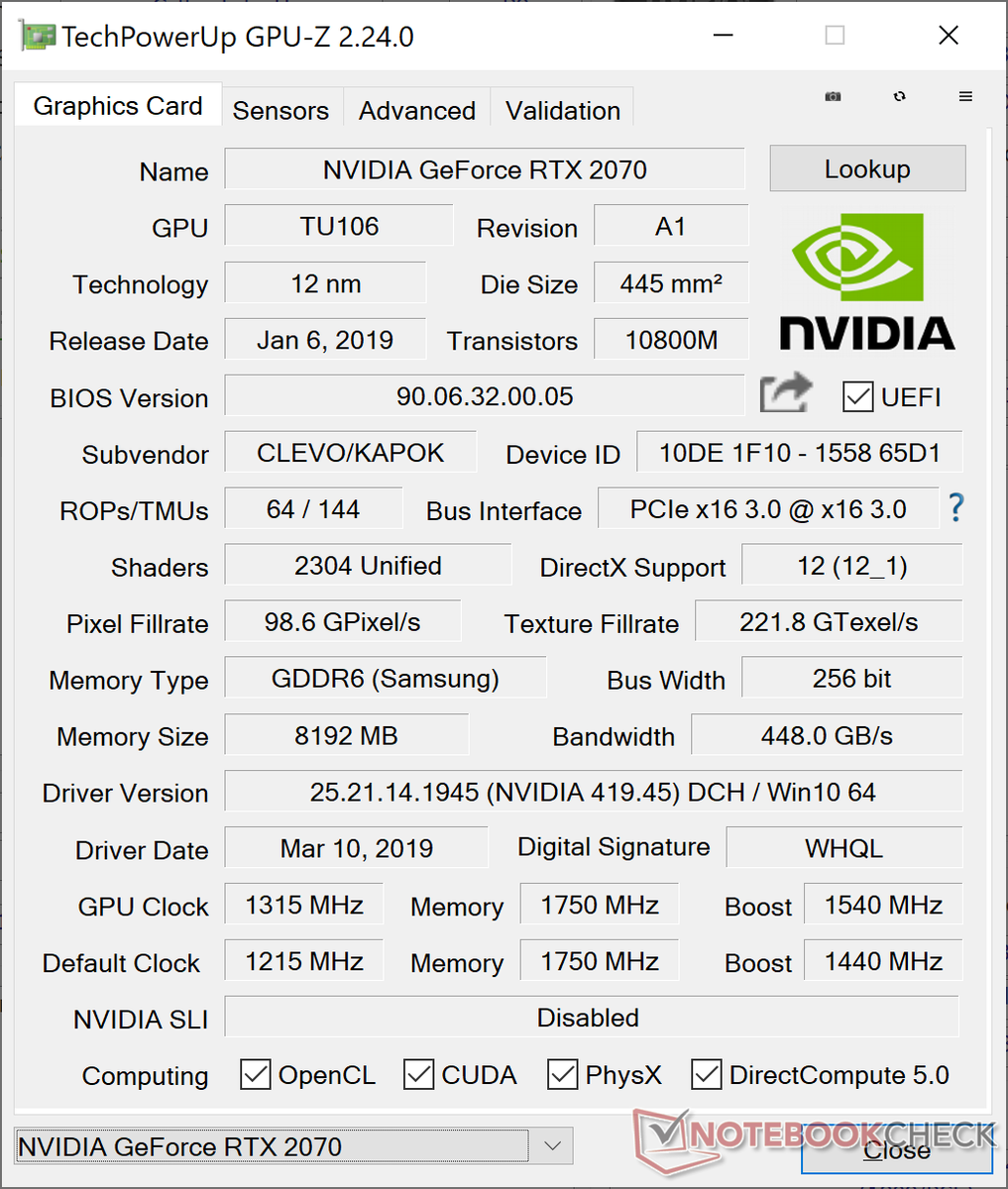Click the BIOS Version field

tap(485, 396)
